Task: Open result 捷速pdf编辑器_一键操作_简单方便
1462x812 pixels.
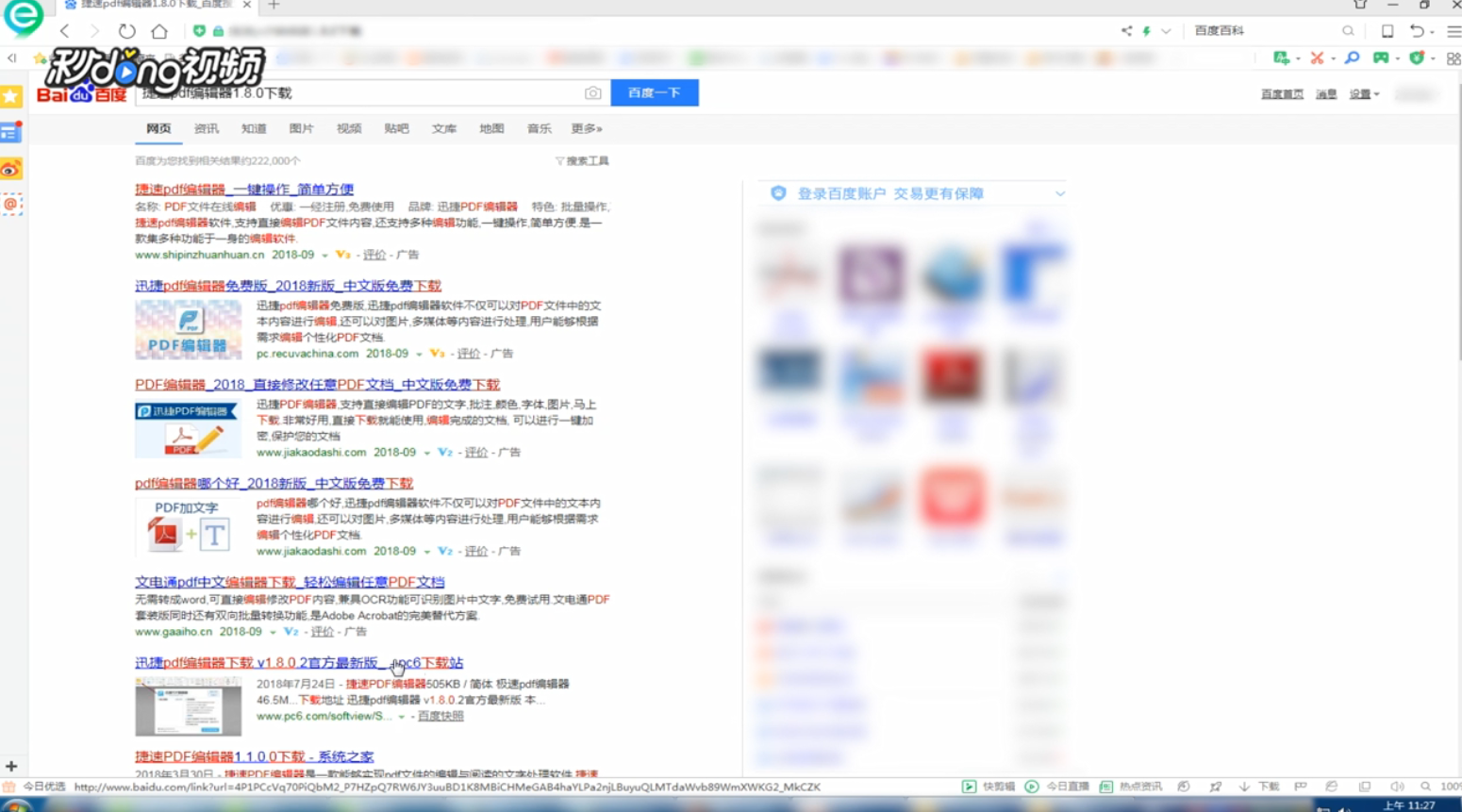Action: (244, 190)
